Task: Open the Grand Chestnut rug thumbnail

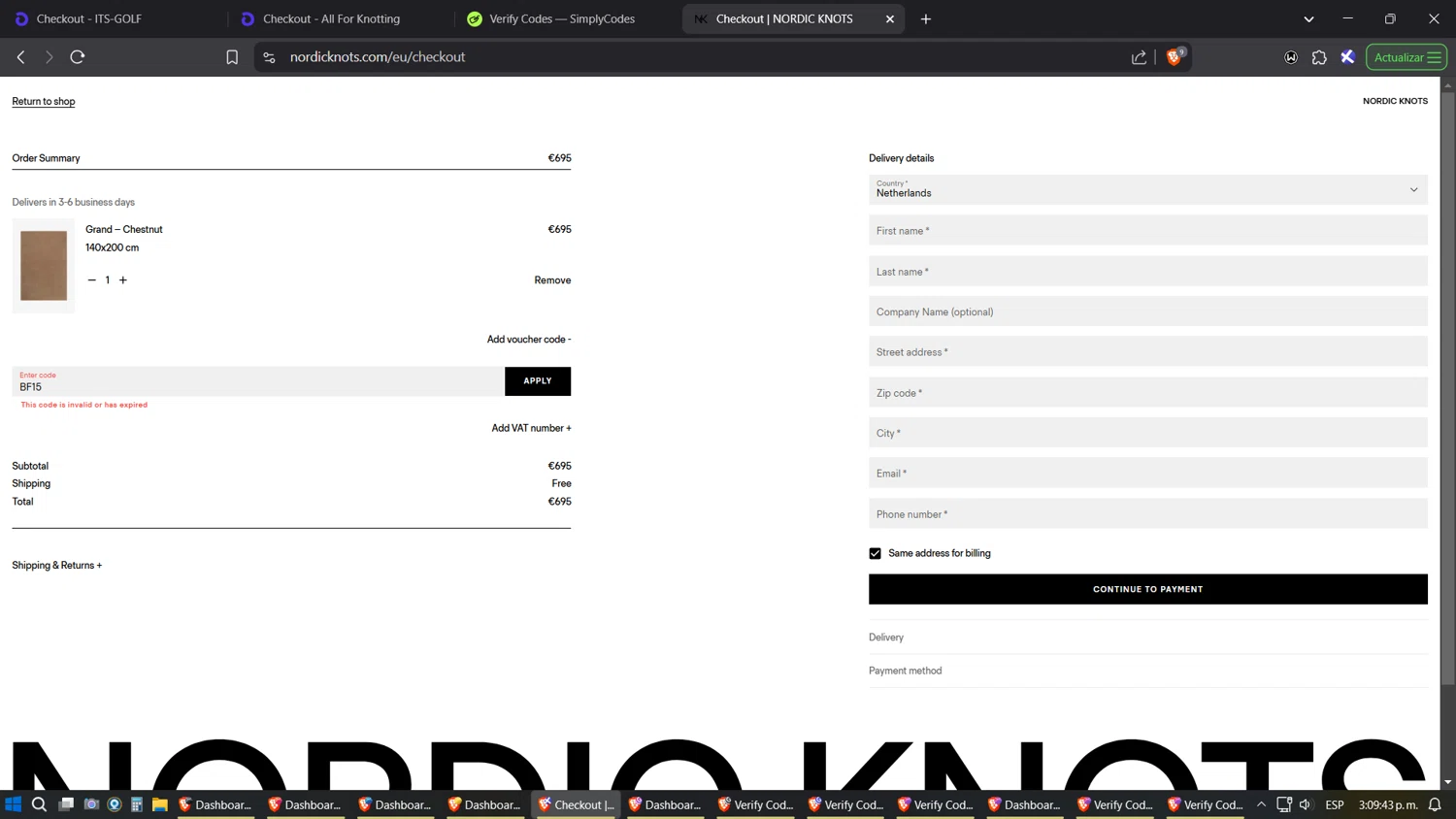Action: pos(44,265)
